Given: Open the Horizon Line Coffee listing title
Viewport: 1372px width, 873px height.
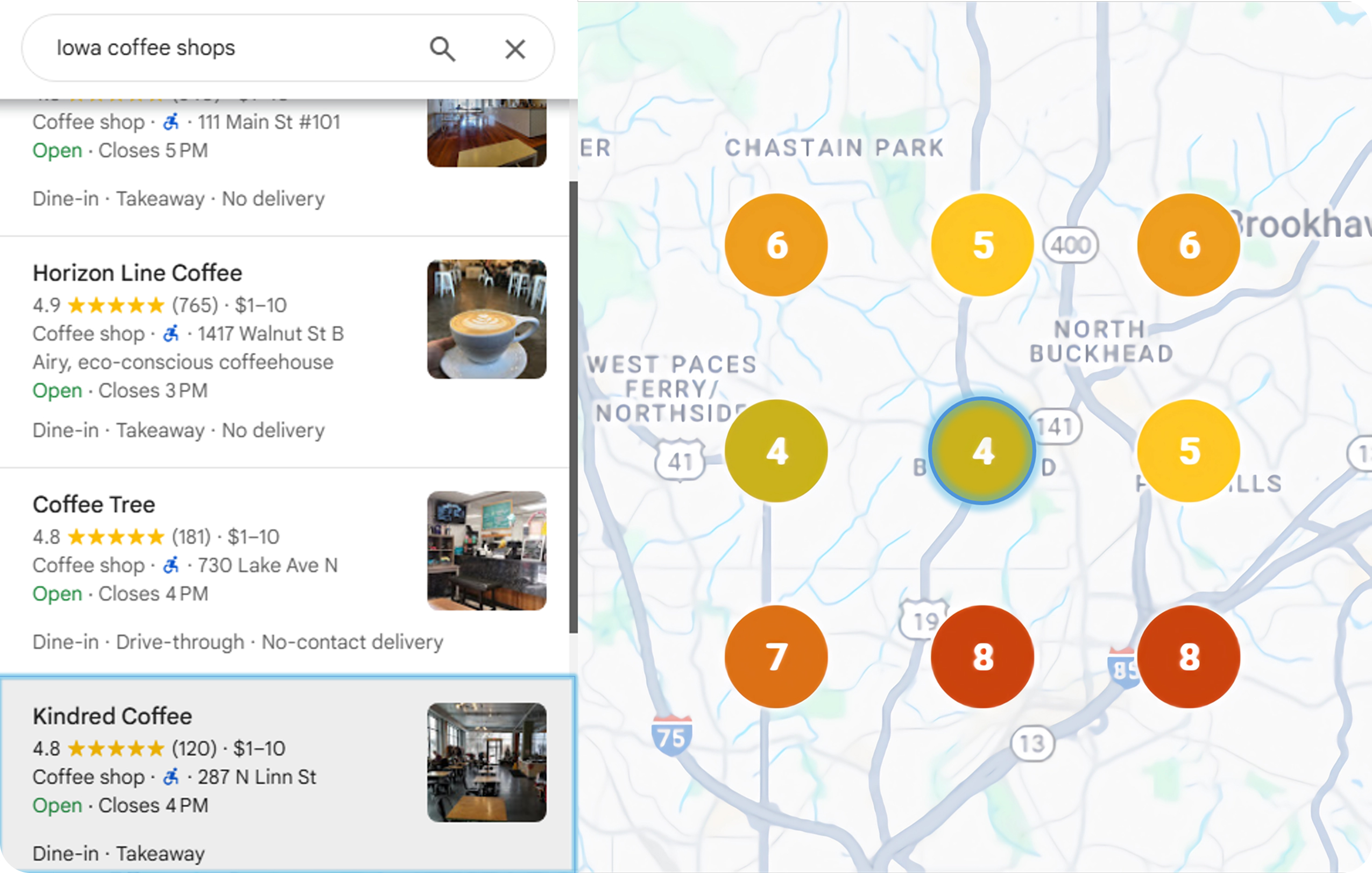Looking at the screenshot, I should tap(137, 273).
